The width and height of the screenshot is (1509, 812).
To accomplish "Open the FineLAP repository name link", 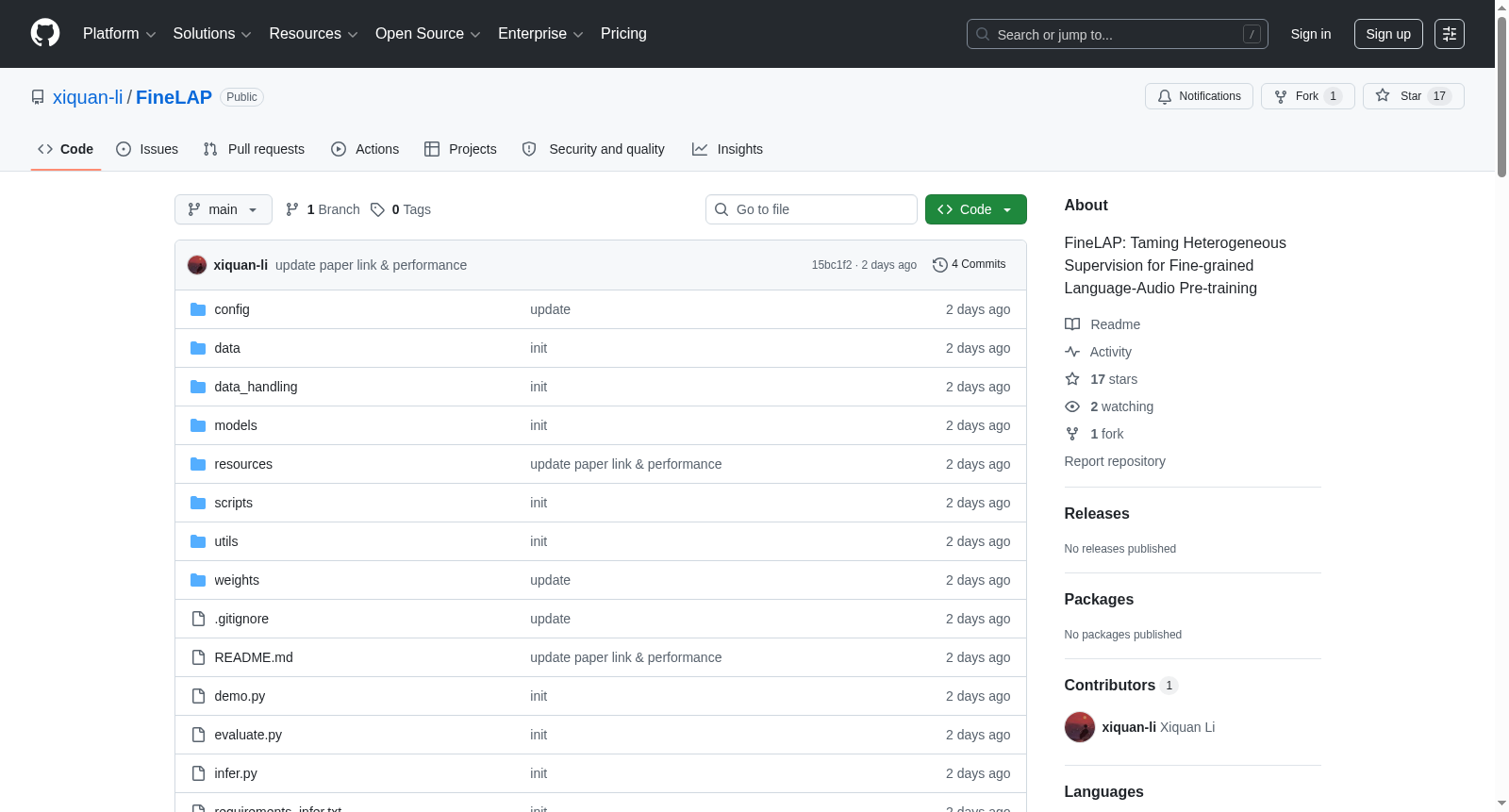I will [x=174, y=97].
